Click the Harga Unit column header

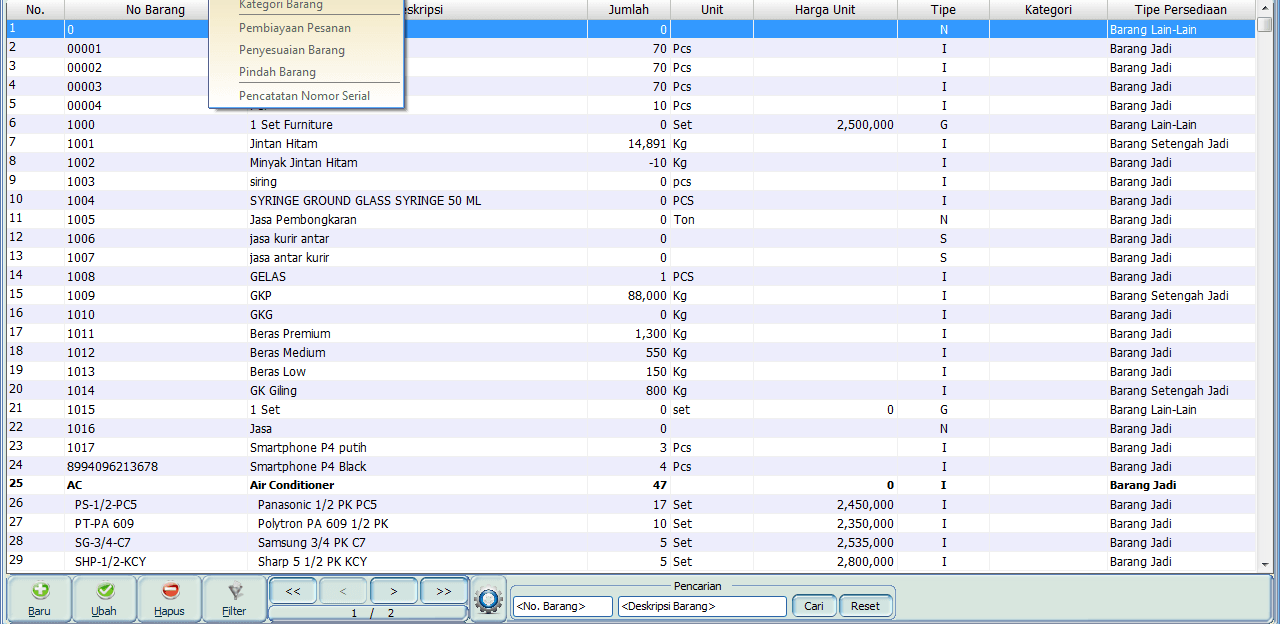(825, 10)
